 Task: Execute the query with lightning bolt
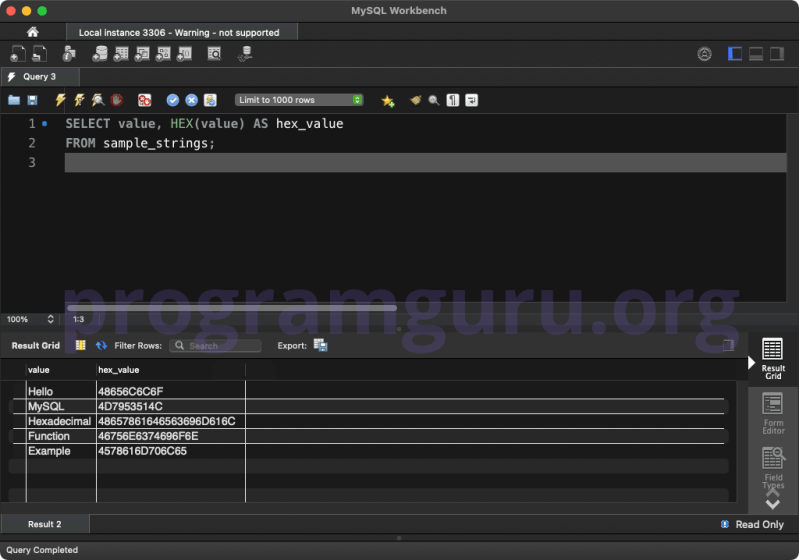pos(60,100)
